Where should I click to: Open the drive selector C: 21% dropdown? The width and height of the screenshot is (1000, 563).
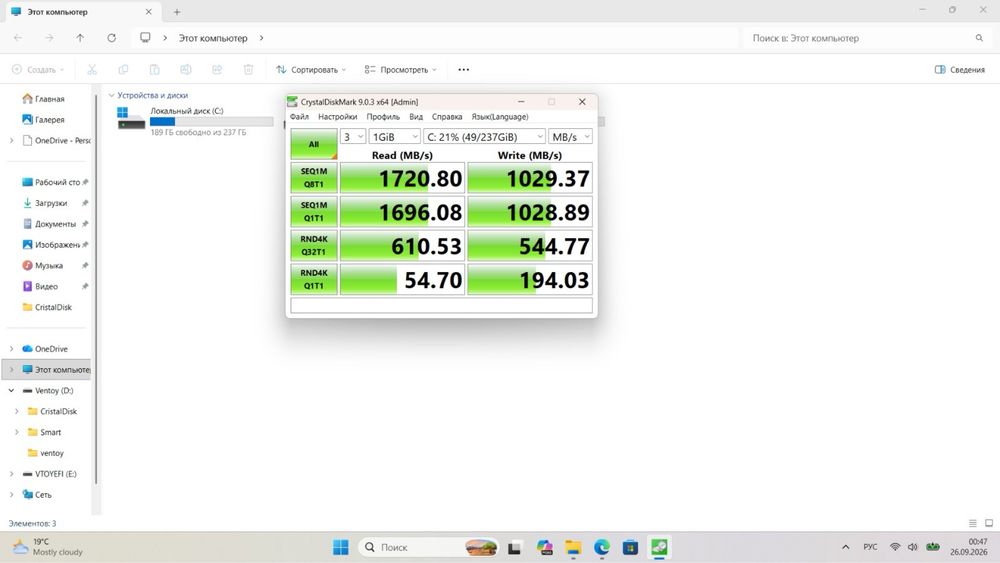pyautogui.click(x=485, y=136)
